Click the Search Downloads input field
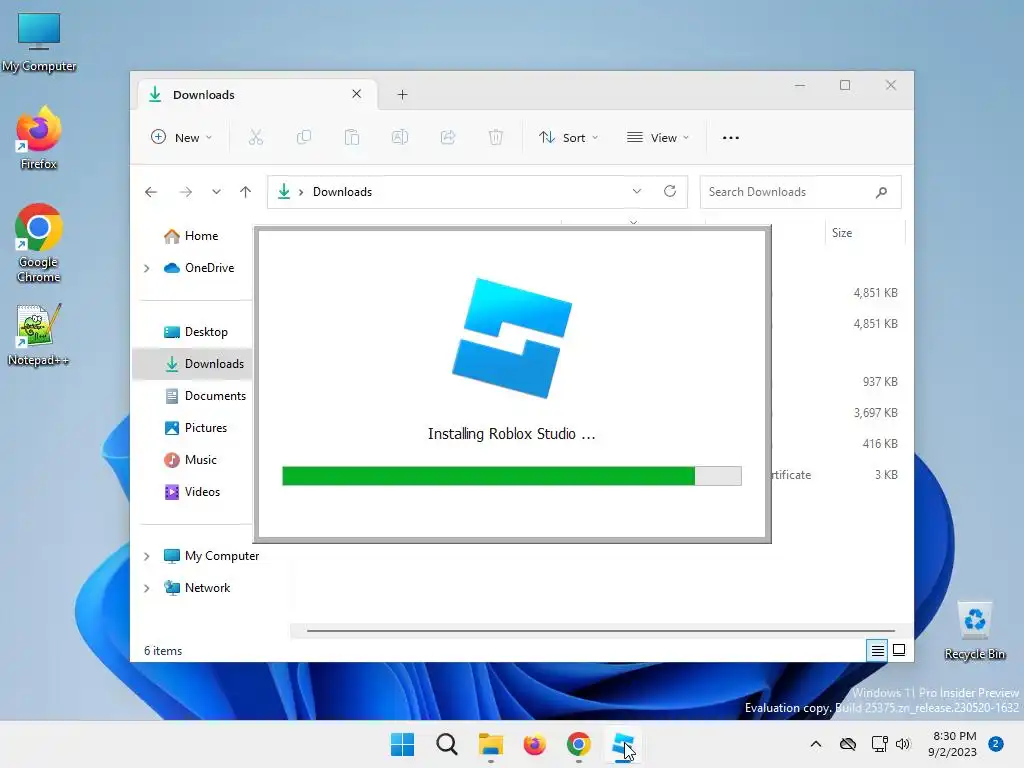The image size is (1024, 768). click(801, 192)
